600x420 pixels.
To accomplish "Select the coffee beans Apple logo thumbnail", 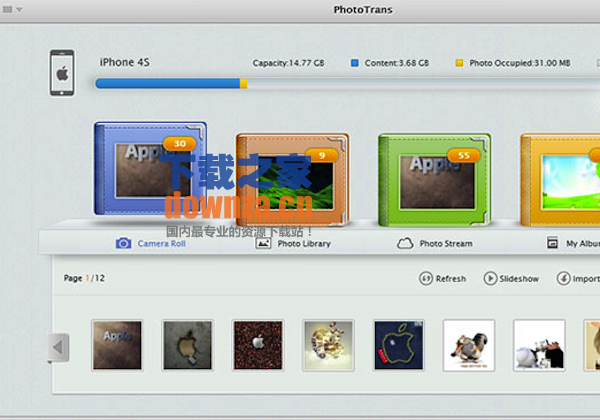I will pyautogui.click(x=258, y=345).
